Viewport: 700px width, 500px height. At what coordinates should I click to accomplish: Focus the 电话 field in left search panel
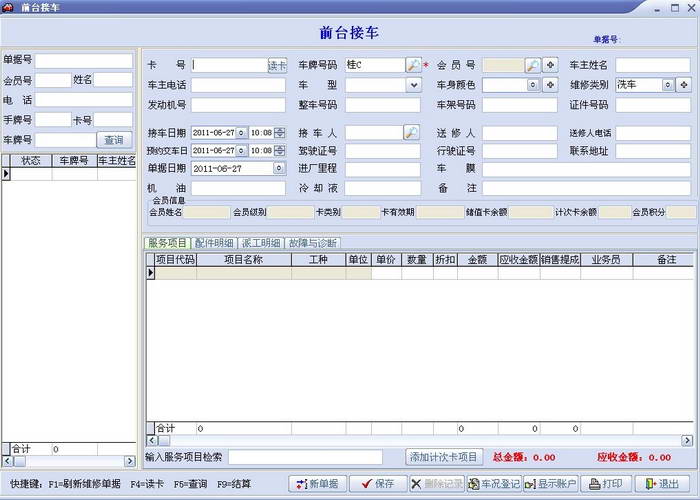click(84, 100)
